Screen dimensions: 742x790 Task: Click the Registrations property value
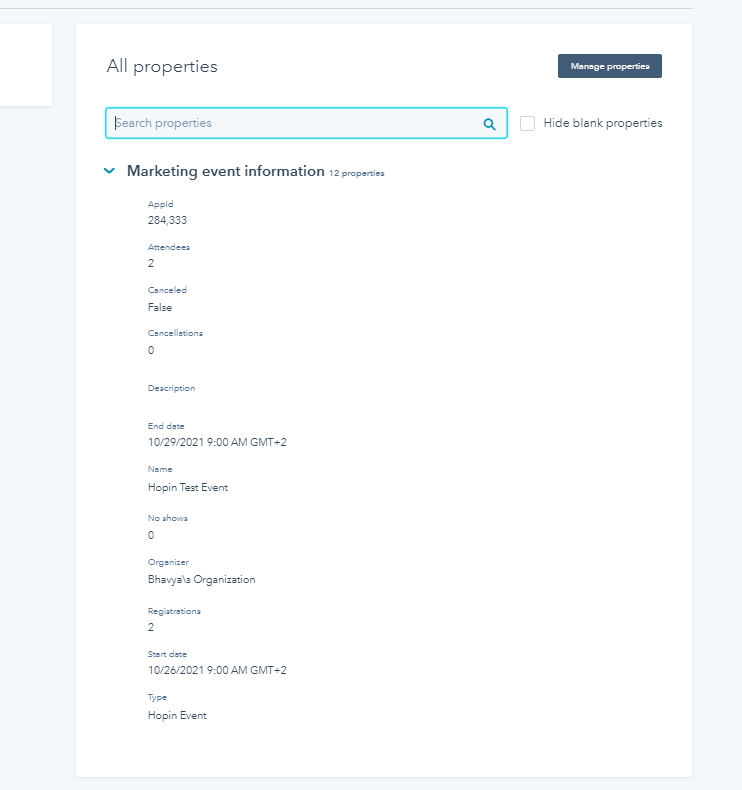point(151,627)
